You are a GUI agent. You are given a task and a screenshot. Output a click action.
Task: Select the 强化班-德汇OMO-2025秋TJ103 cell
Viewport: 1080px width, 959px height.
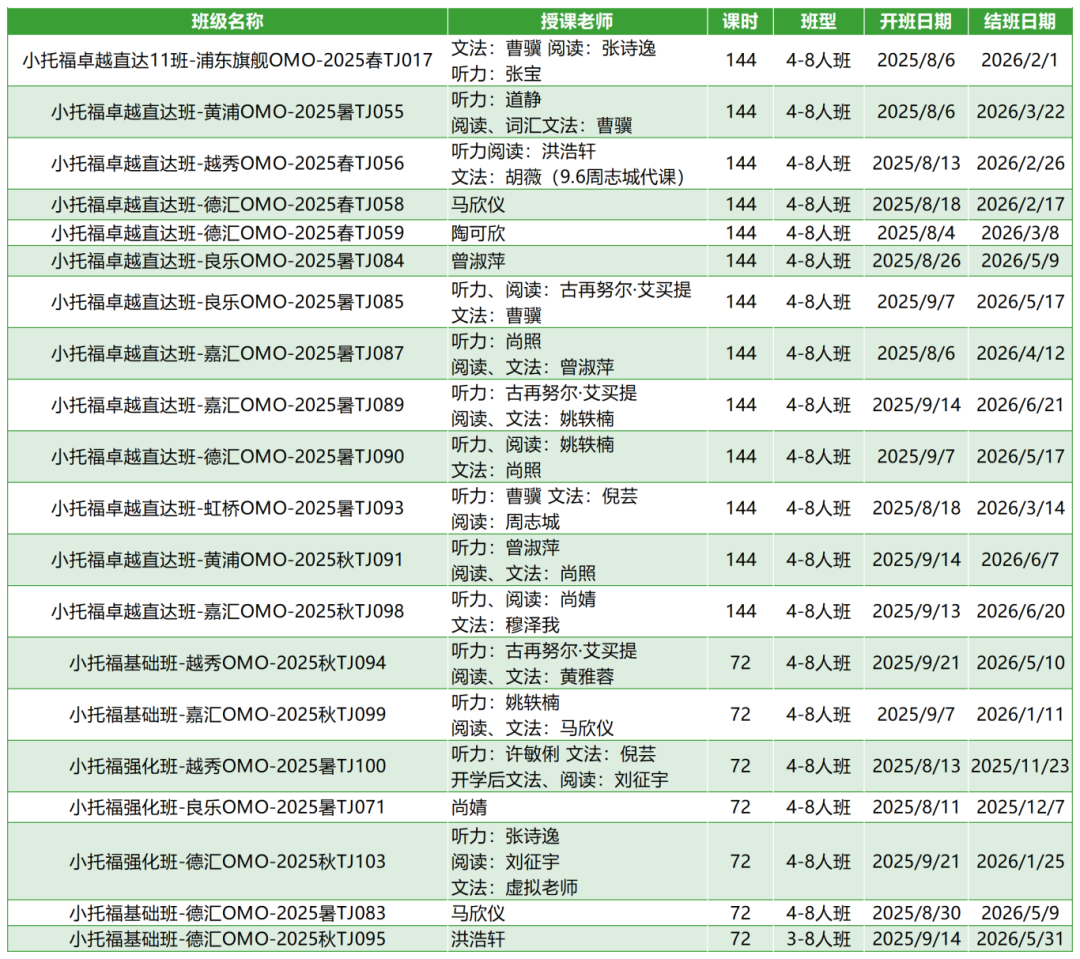tap(227, 862)
